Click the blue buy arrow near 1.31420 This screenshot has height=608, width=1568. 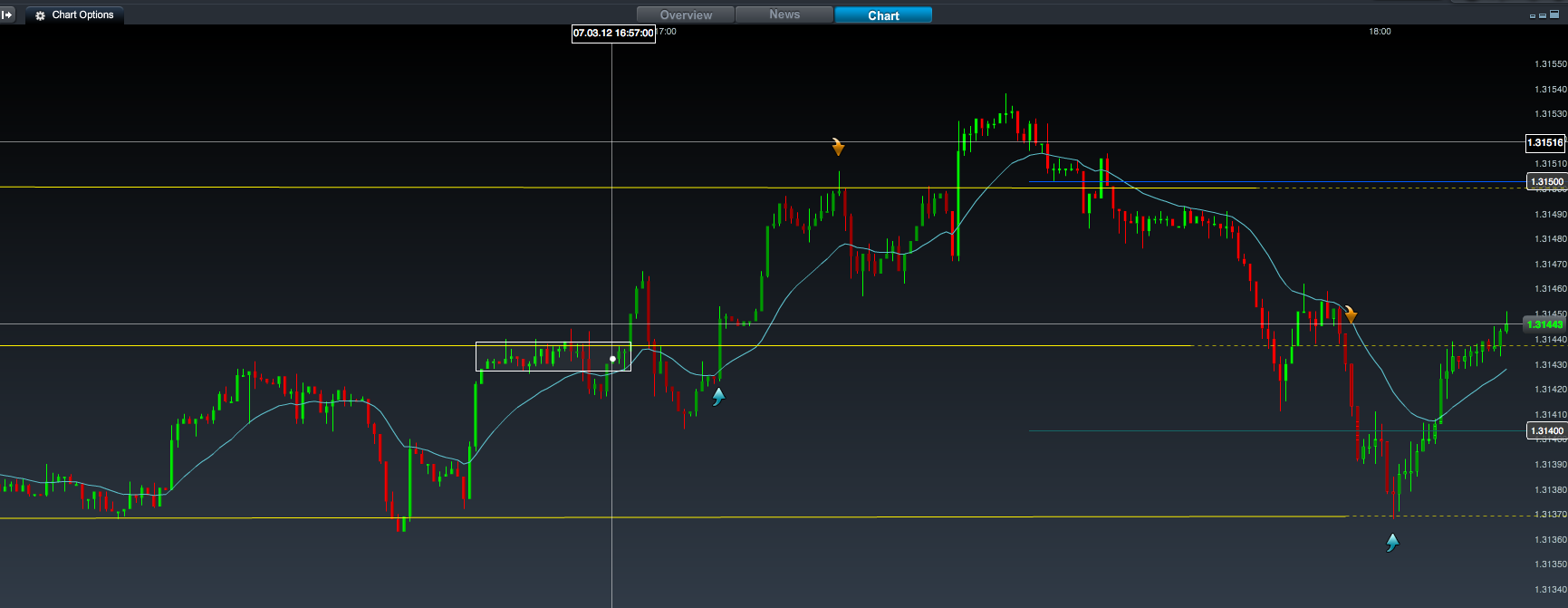pyautogui.click(x=718, y=396)
